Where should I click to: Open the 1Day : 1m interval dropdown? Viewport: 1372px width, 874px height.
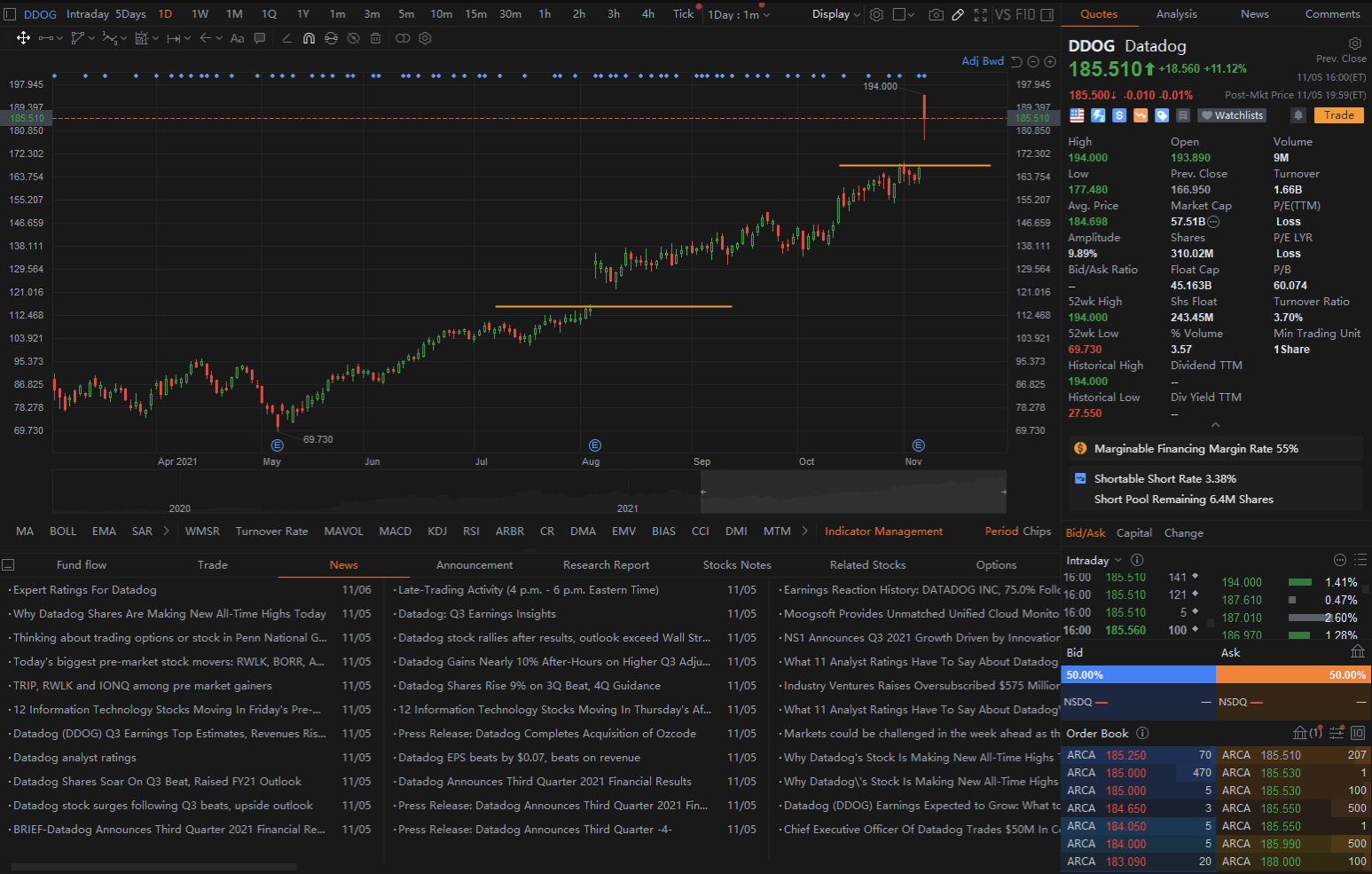pyautogui.click(x=739, y=14)
